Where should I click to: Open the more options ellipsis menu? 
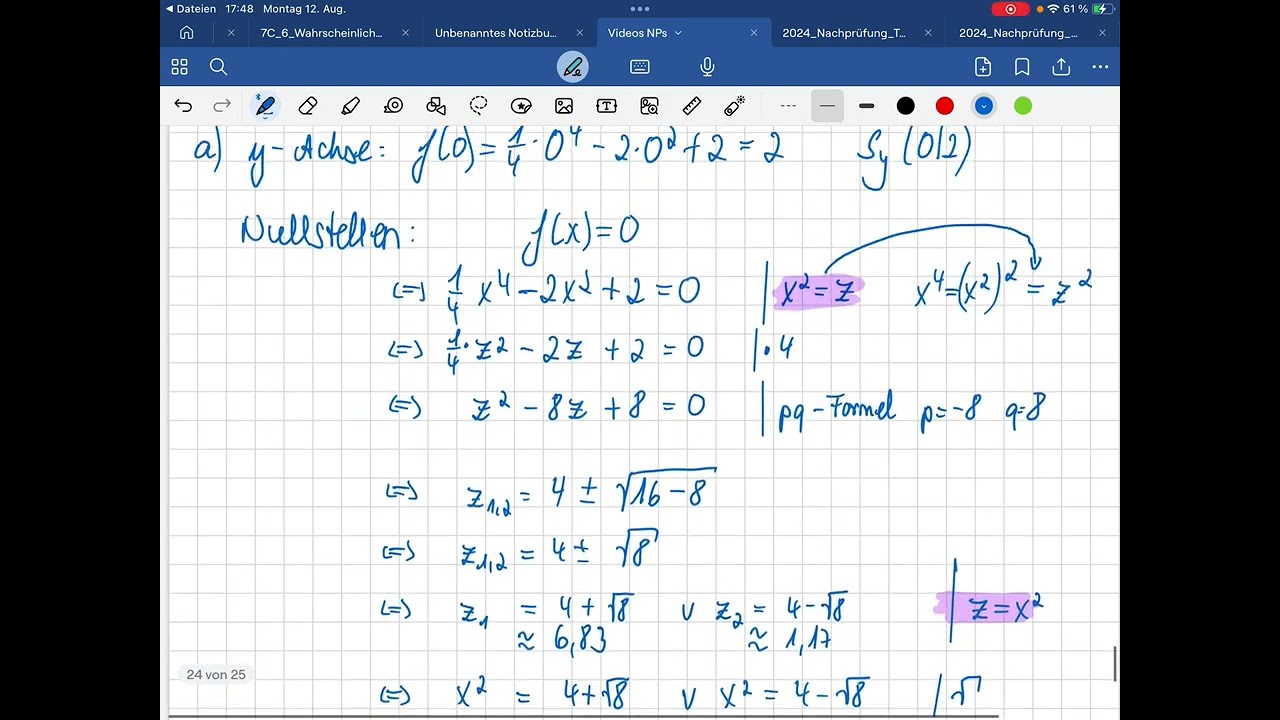point(1100,67)
